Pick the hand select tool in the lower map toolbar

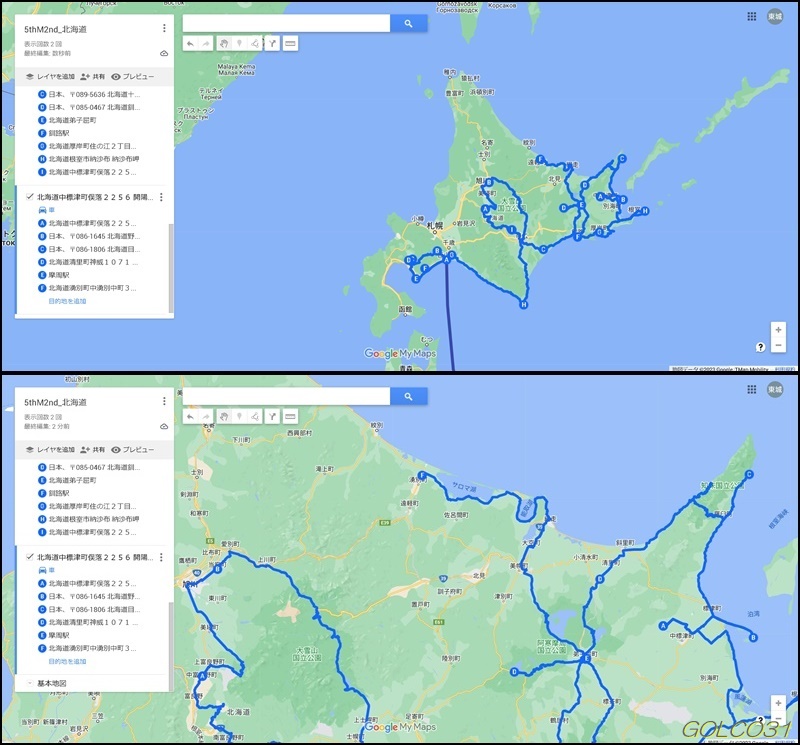(223, 416)
